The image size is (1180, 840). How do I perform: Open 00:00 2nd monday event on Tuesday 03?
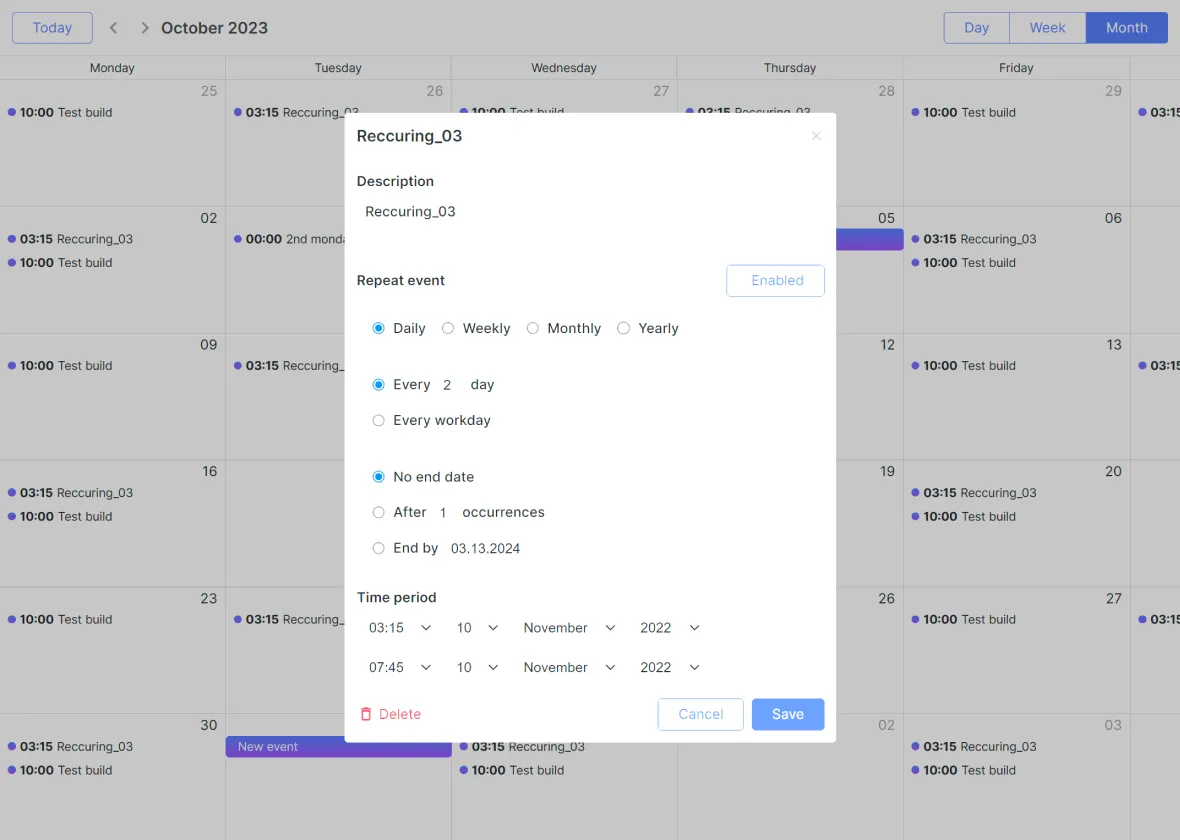coord(289,239)
